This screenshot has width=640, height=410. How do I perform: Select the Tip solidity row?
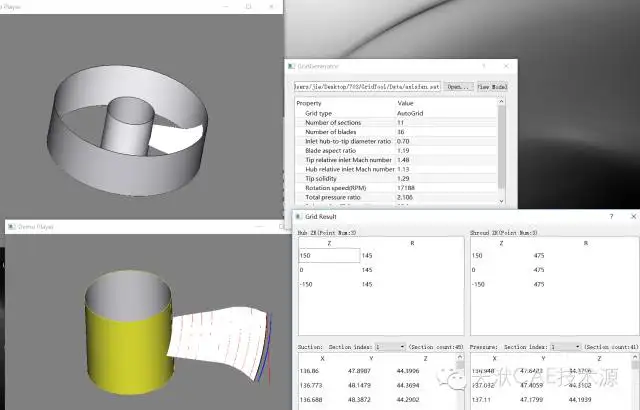tap(396, 178)
